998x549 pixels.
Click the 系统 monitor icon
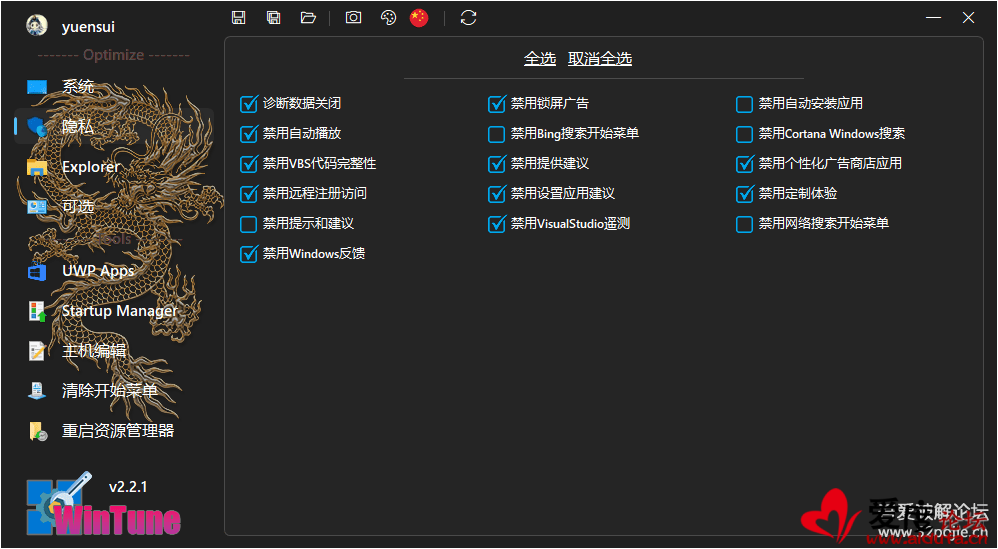click(x=37, y=87)
